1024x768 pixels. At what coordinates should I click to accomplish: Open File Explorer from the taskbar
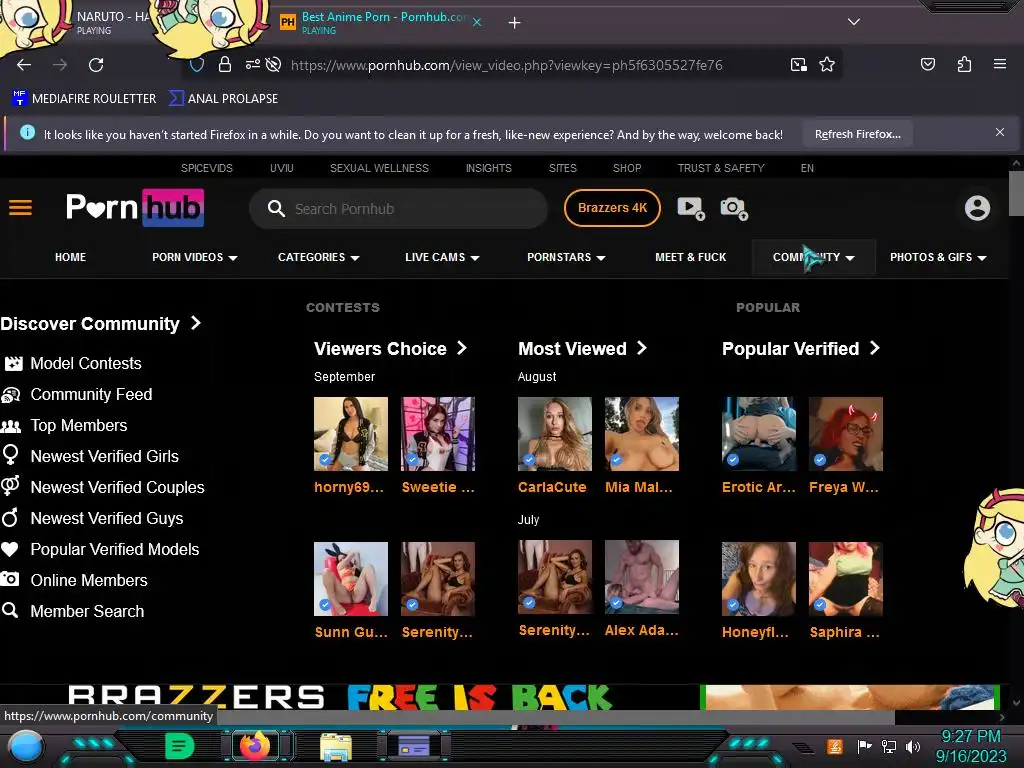[x=336, y=747]
